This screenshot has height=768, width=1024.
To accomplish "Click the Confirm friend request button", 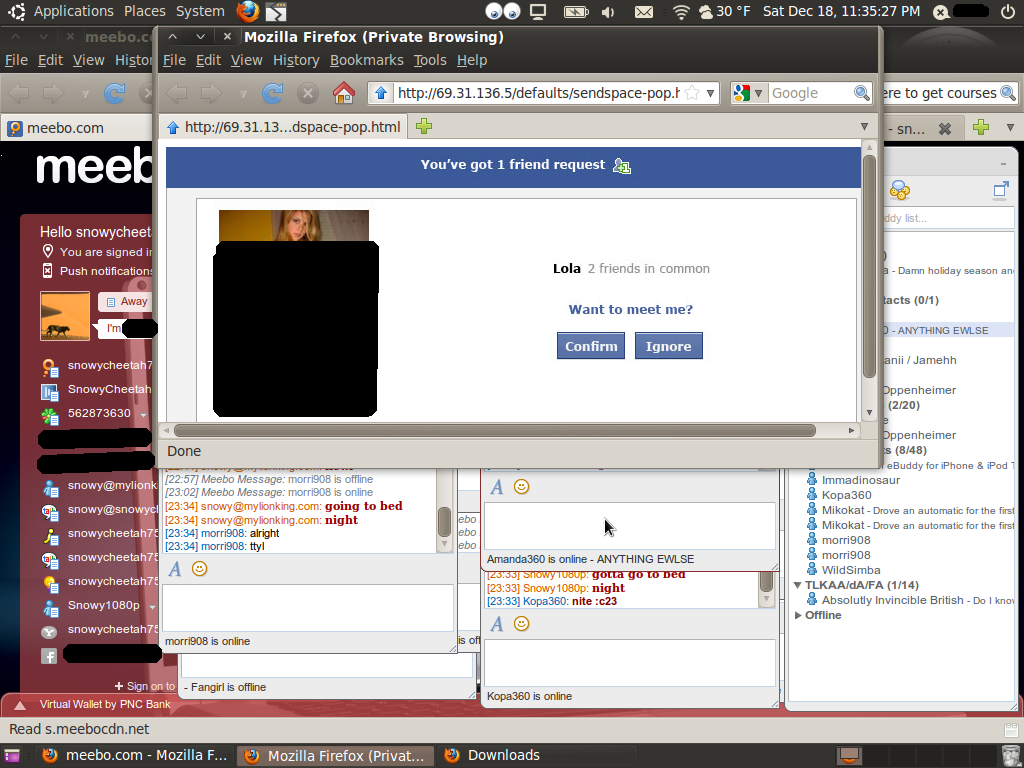I will pos(590,346).
